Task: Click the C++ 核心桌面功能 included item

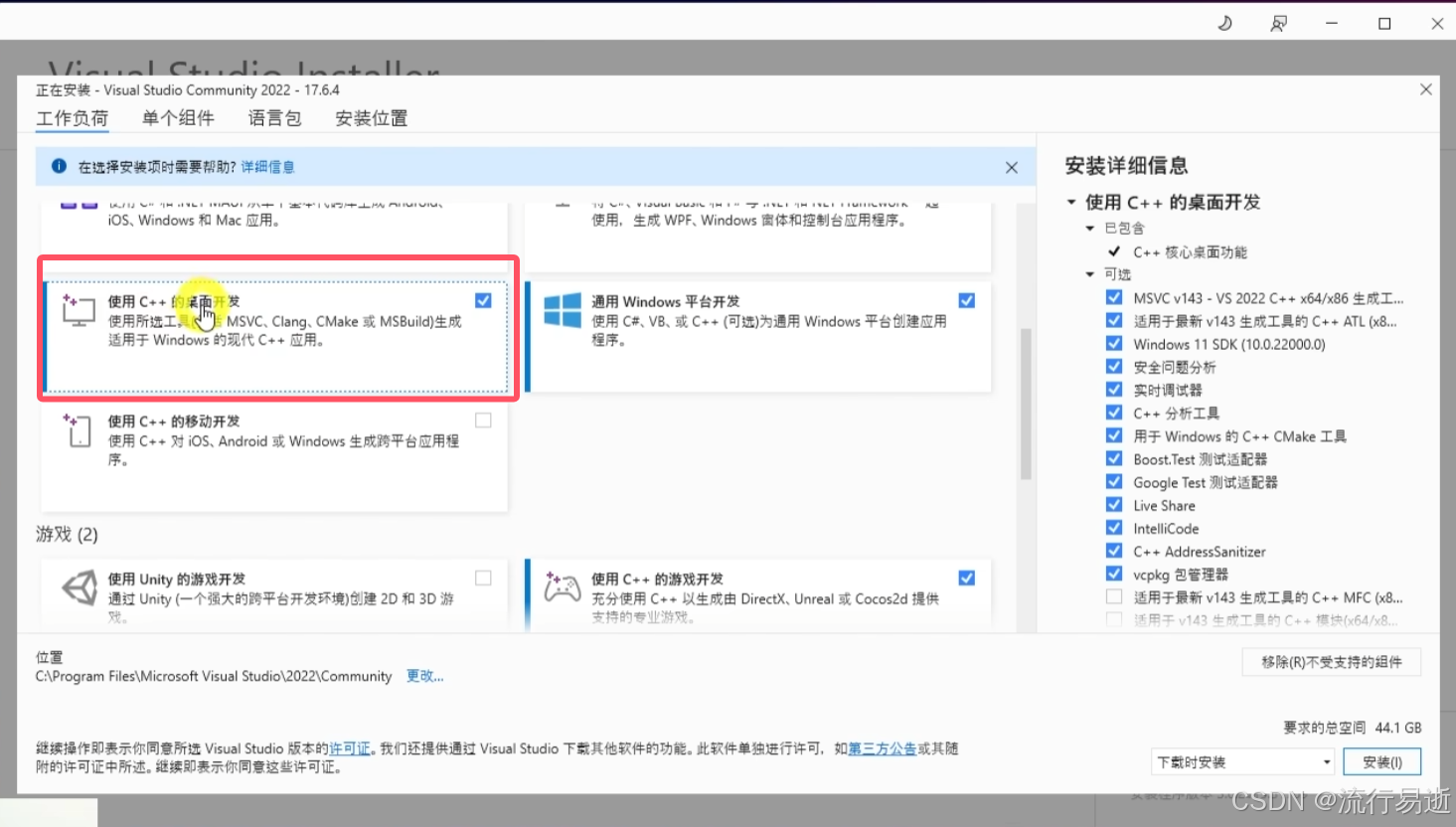Action: [1190, 252]
